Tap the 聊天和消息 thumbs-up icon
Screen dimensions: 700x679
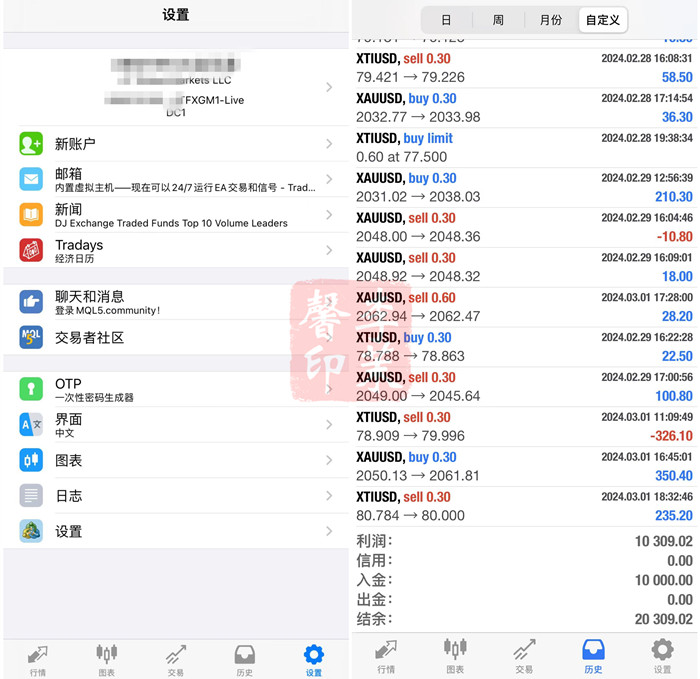click(x=31, y=301)
